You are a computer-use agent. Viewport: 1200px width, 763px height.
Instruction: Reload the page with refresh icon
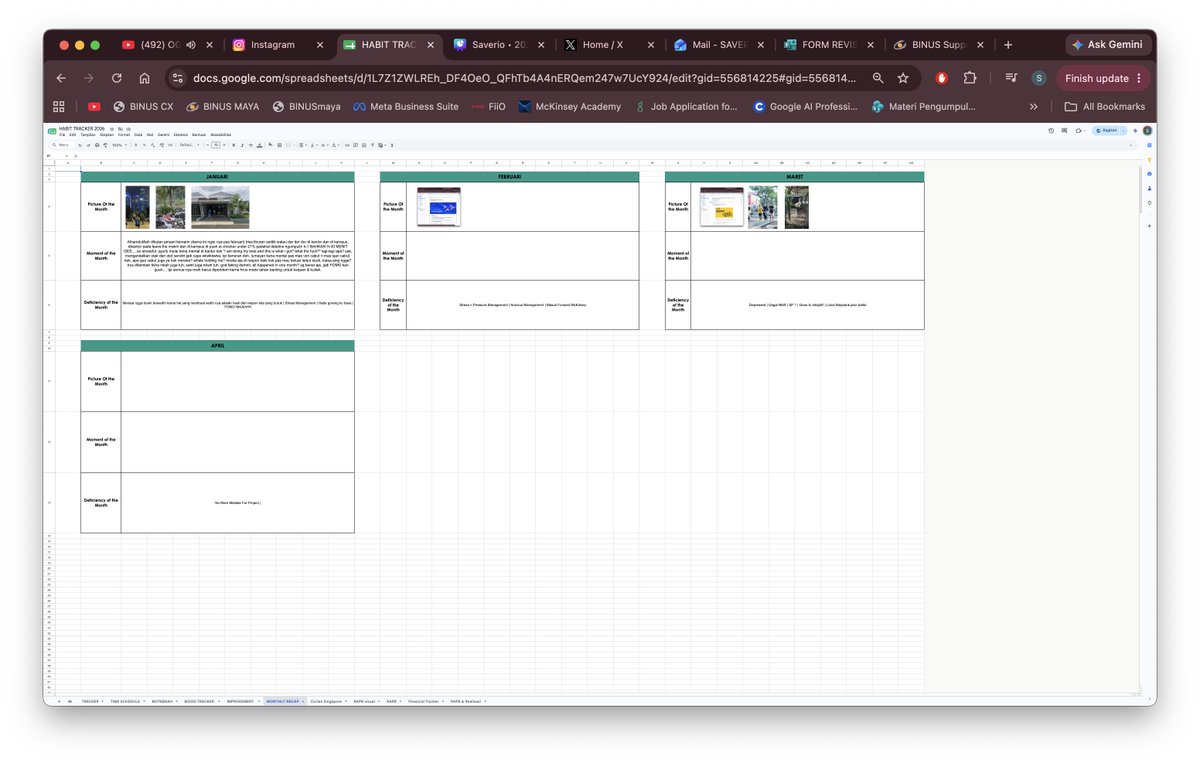116,78
